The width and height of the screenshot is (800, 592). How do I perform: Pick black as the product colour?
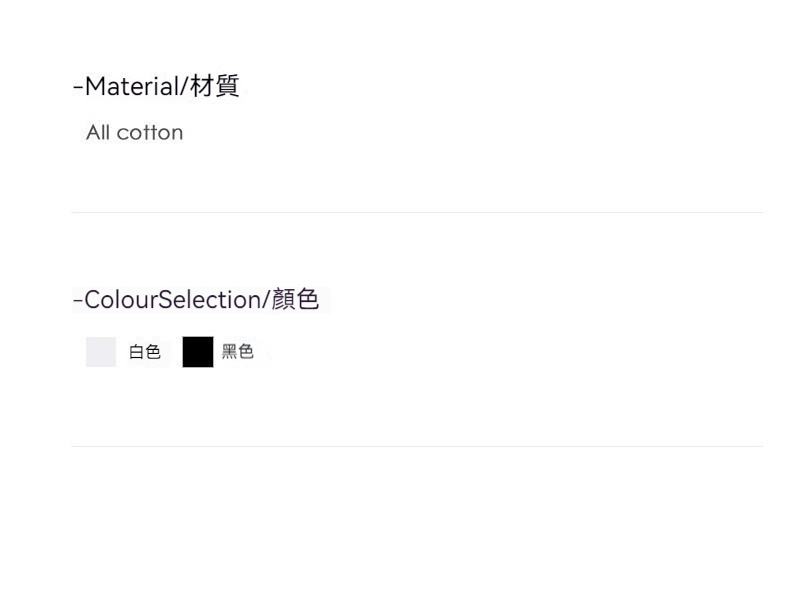click(198, 352)
